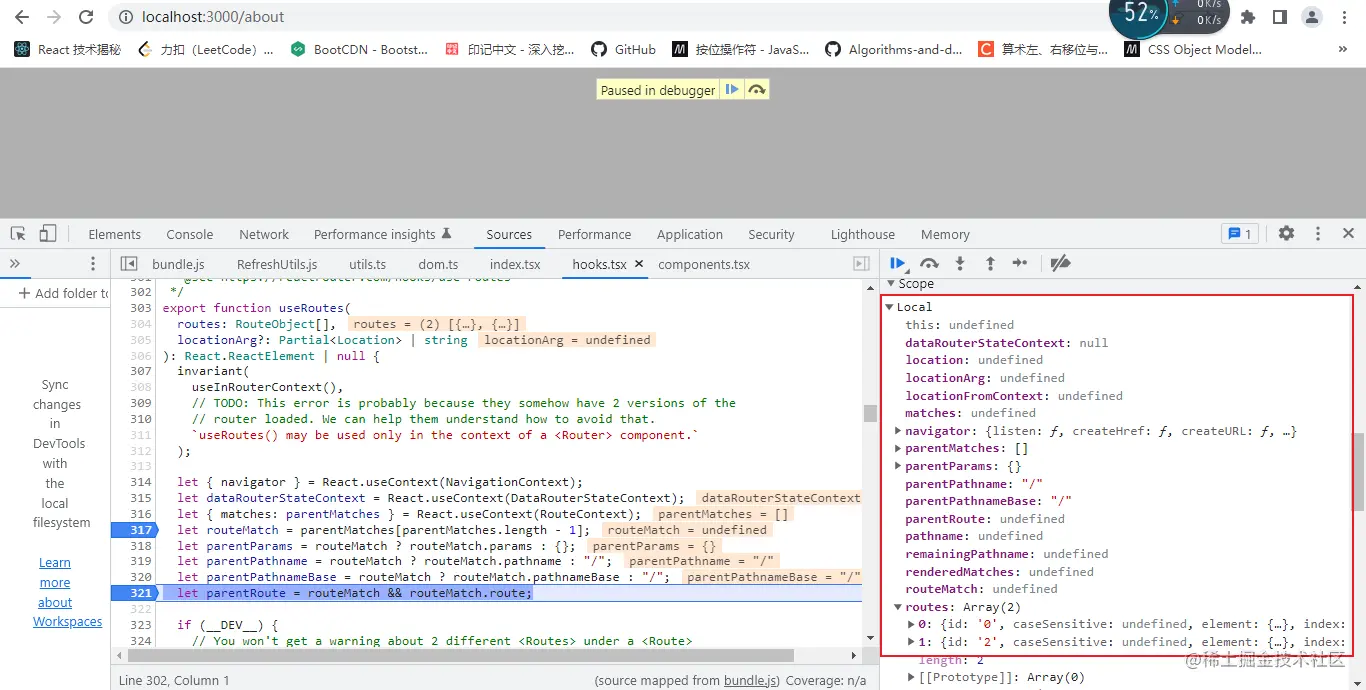Step out of current function
1366x690 pixels.
(990, 263)
